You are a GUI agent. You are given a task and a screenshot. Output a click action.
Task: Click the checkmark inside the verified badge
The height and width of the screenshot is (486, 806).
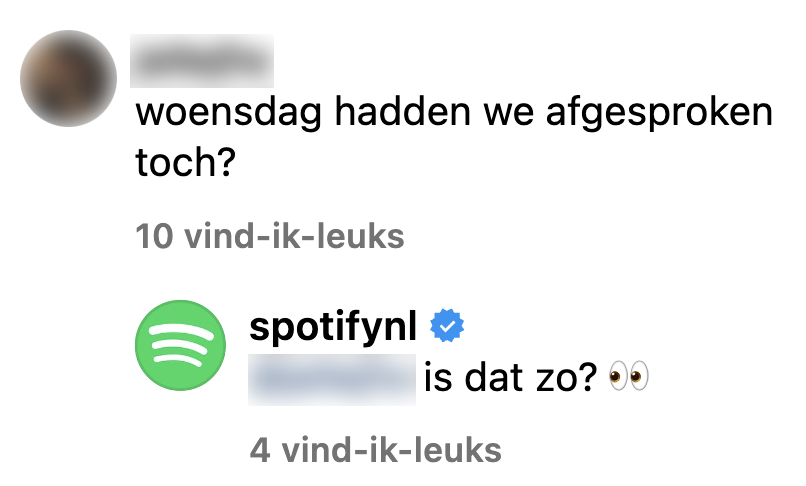coord(447,326)
